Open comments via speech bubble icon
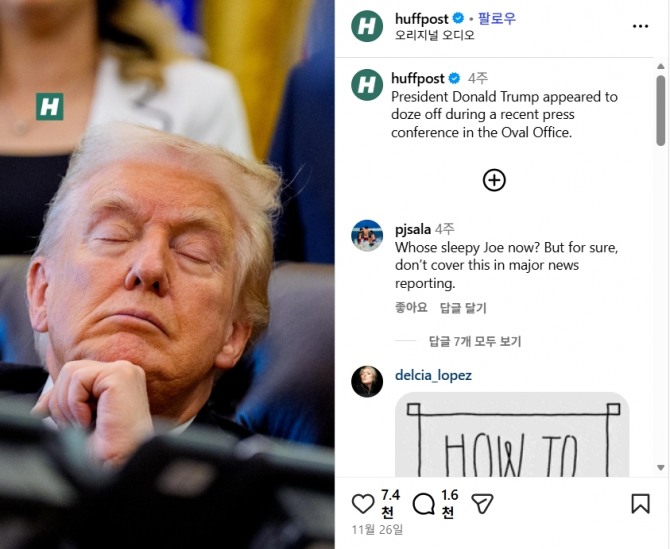Screen dimensions: 670x549 pos(423,504)
